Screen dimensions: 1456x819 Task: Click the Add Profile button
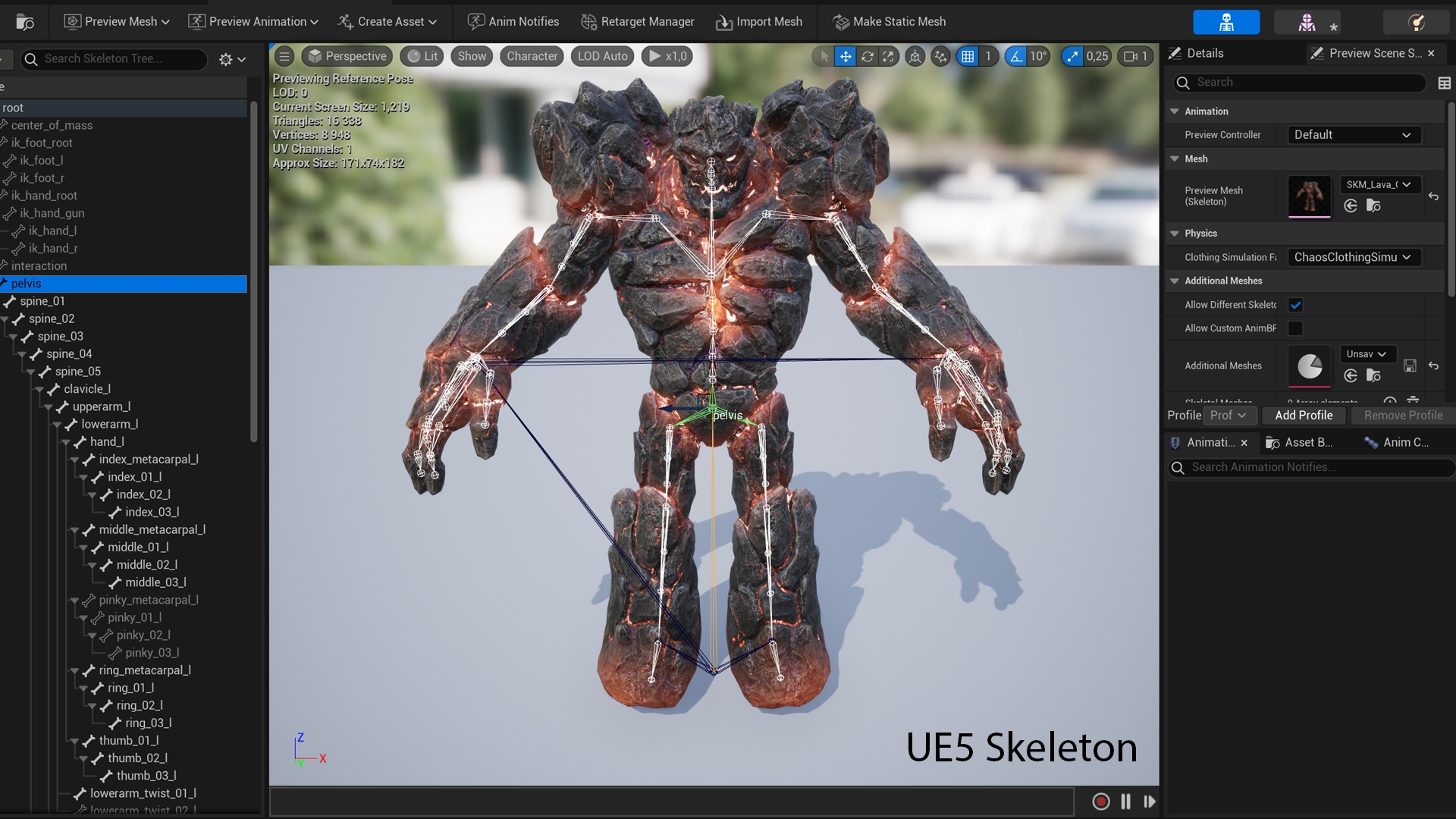1304,415
